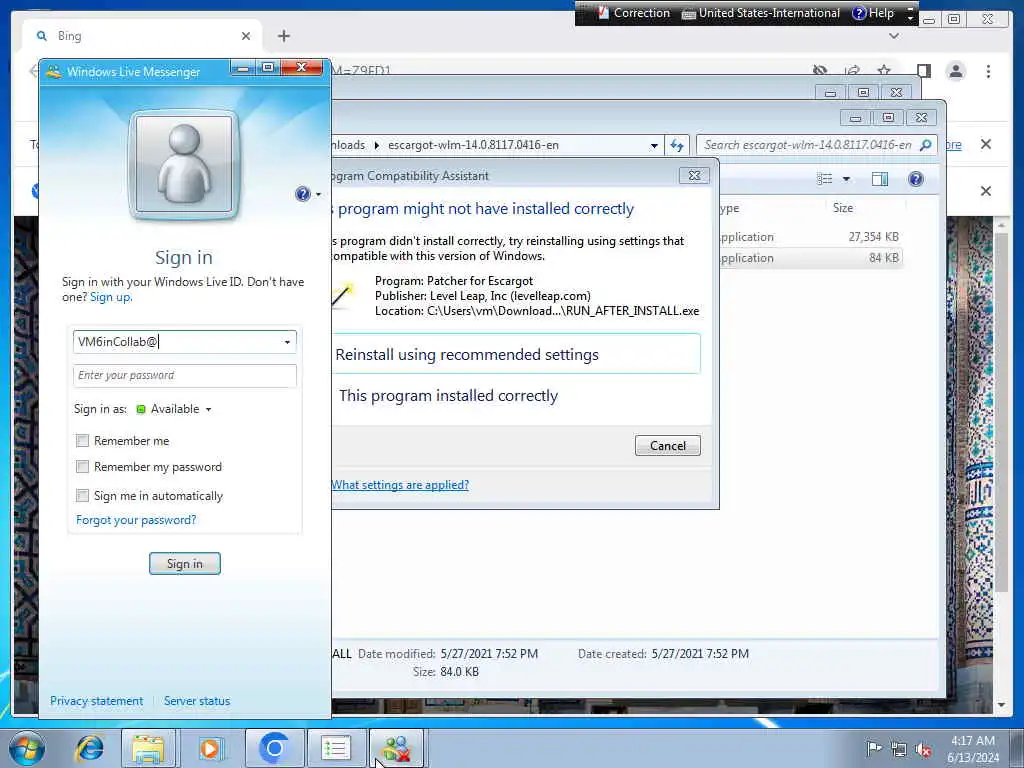Image resolution: width=1024 pixels, height=768 pixels.
Task: Toggle the Chrome side panel icon
Action: (x=923, y=71)
